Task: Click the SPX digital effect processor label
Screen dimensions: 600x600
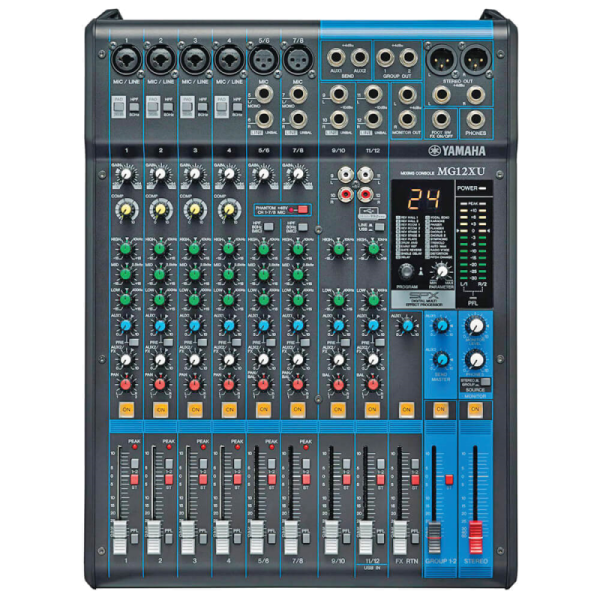Action: click(424, 299)
